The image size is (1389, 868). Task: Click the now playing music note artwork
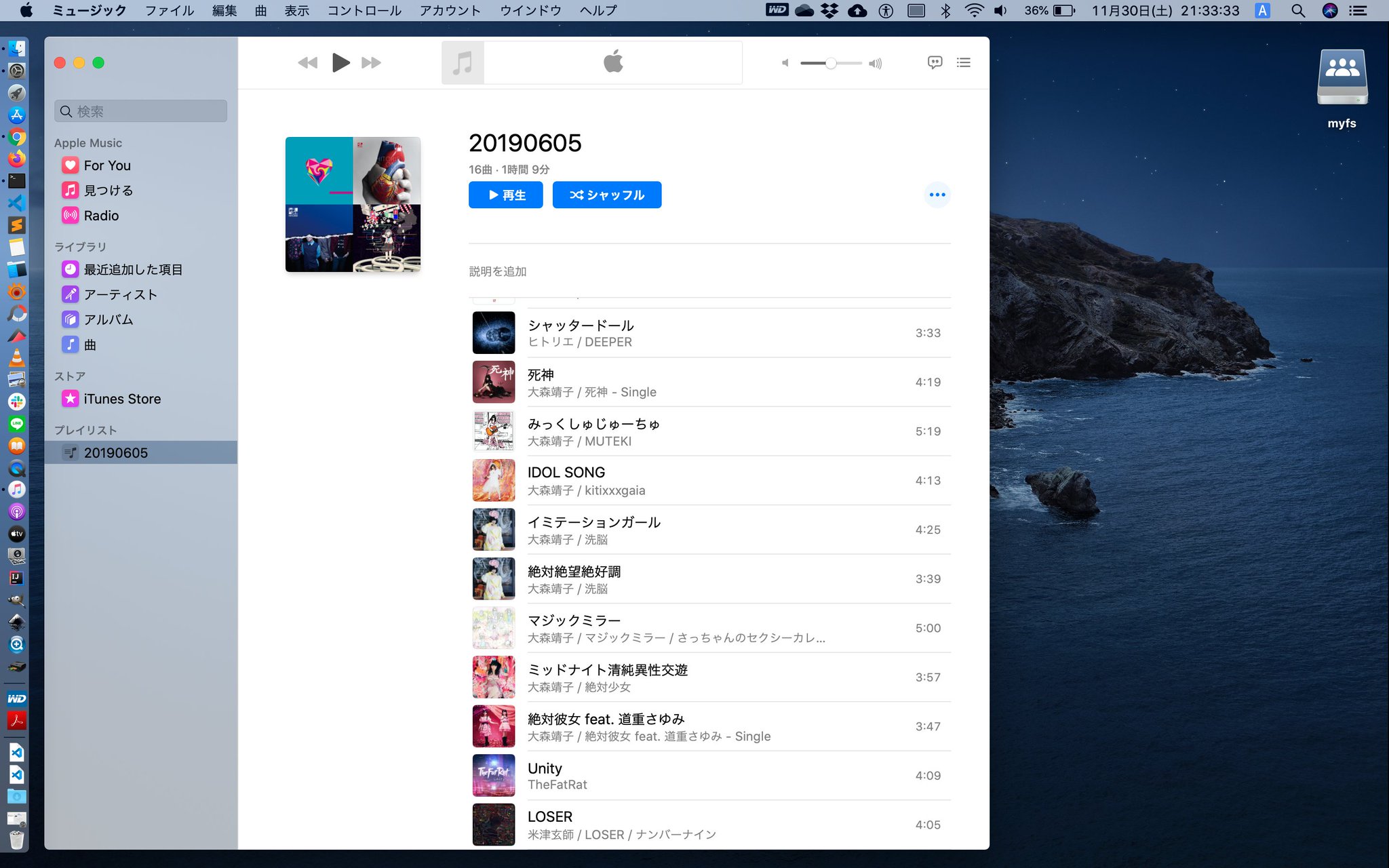pos(463,63)
